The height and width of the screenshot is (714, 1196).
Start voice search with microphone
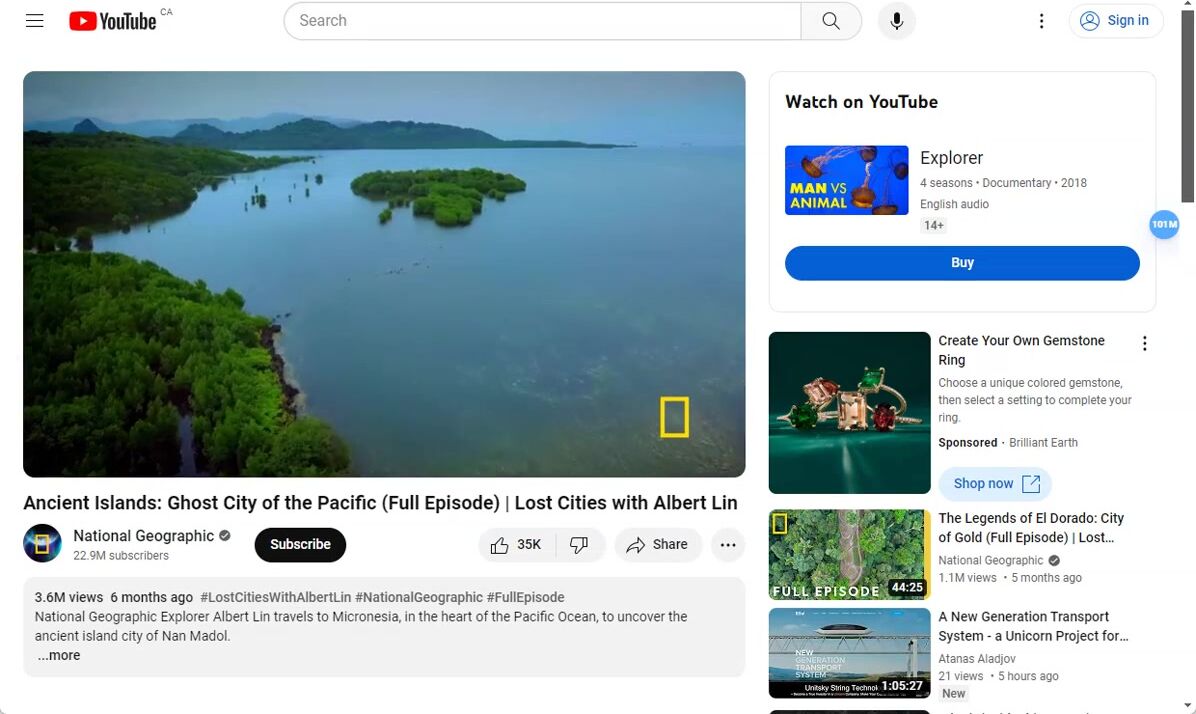[896, 21]
